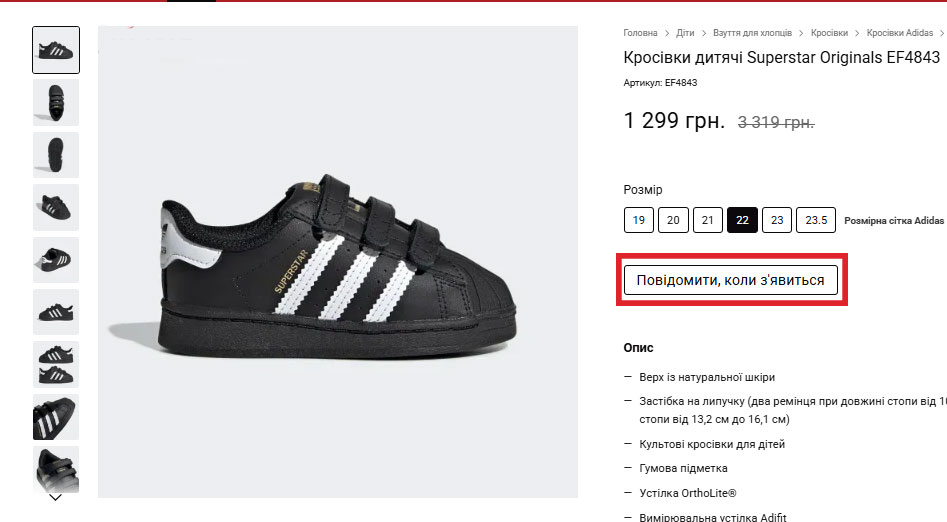This screenshot has height=522, width=947.
Task: Click the 'Повідомити, коли з'явиться' button
Action: point(730,280)
